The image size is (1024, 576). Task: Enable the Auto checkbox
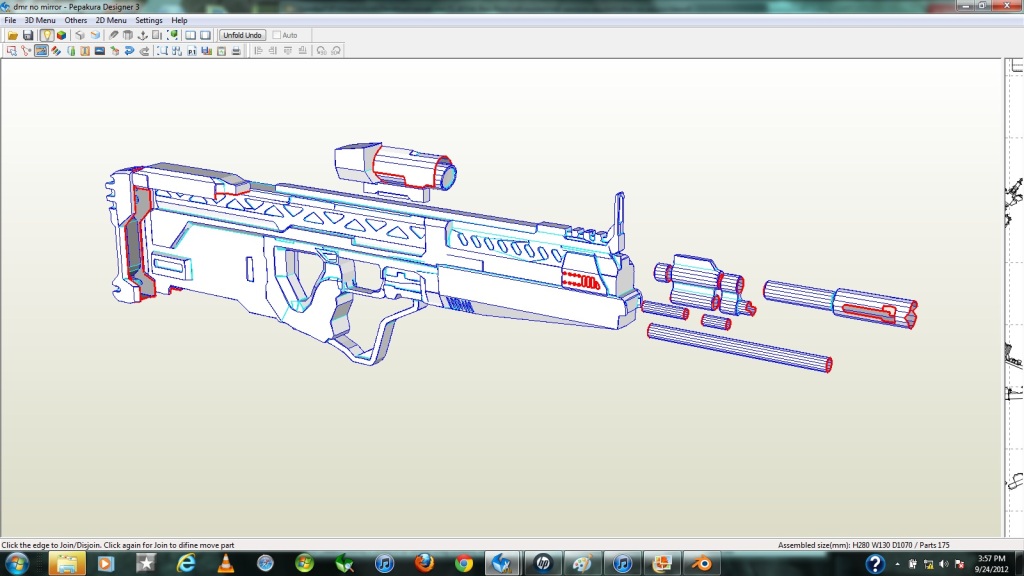(x=277, y=35)
